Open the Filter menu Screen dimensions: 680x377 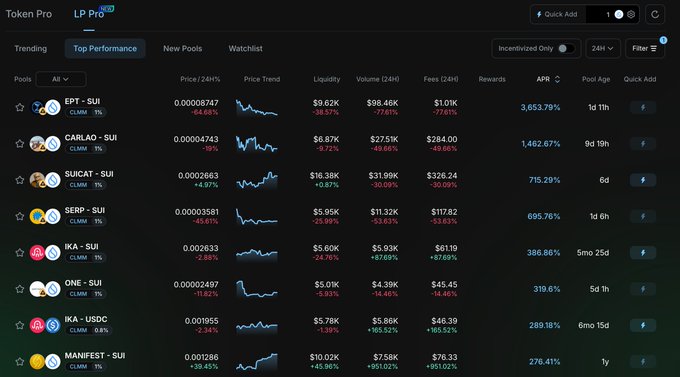click(x=644, y=49)
